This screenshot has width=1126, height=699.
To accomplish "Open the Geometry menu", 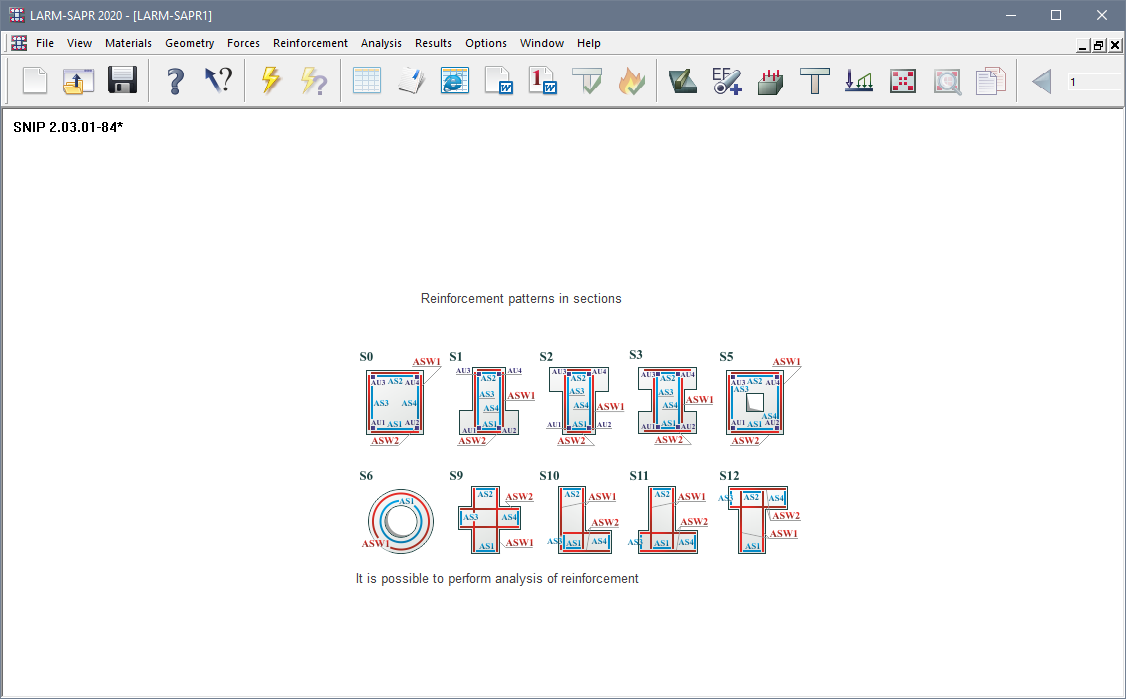I will click(189, 43).
